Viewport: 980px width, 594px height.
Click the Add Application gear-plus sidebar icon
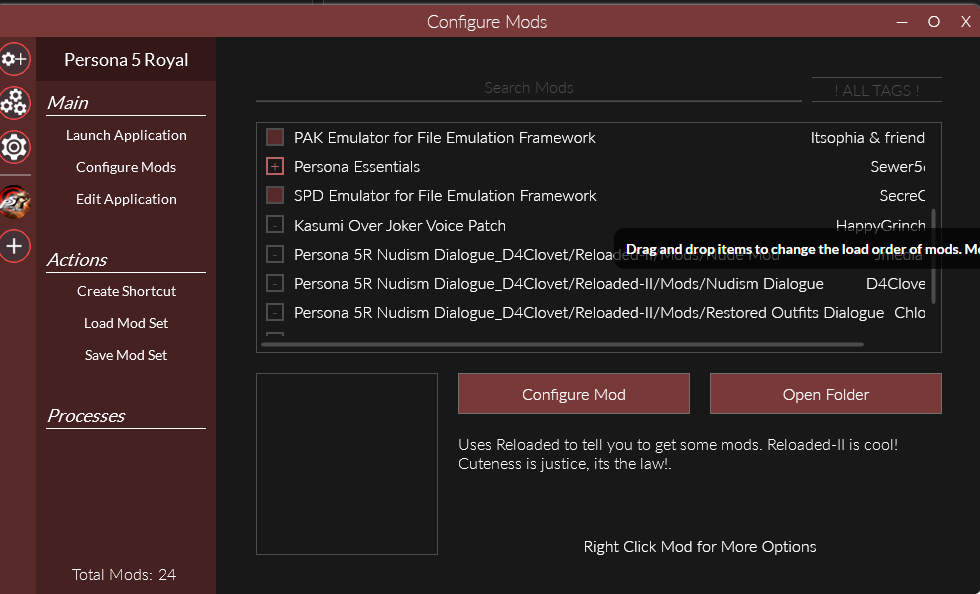coord(14,59)
